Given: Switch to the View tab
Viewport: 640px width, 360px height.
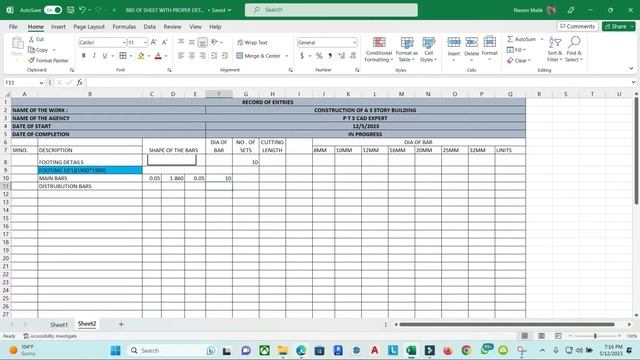Looking at the screenshot, I should coord(195,27).
